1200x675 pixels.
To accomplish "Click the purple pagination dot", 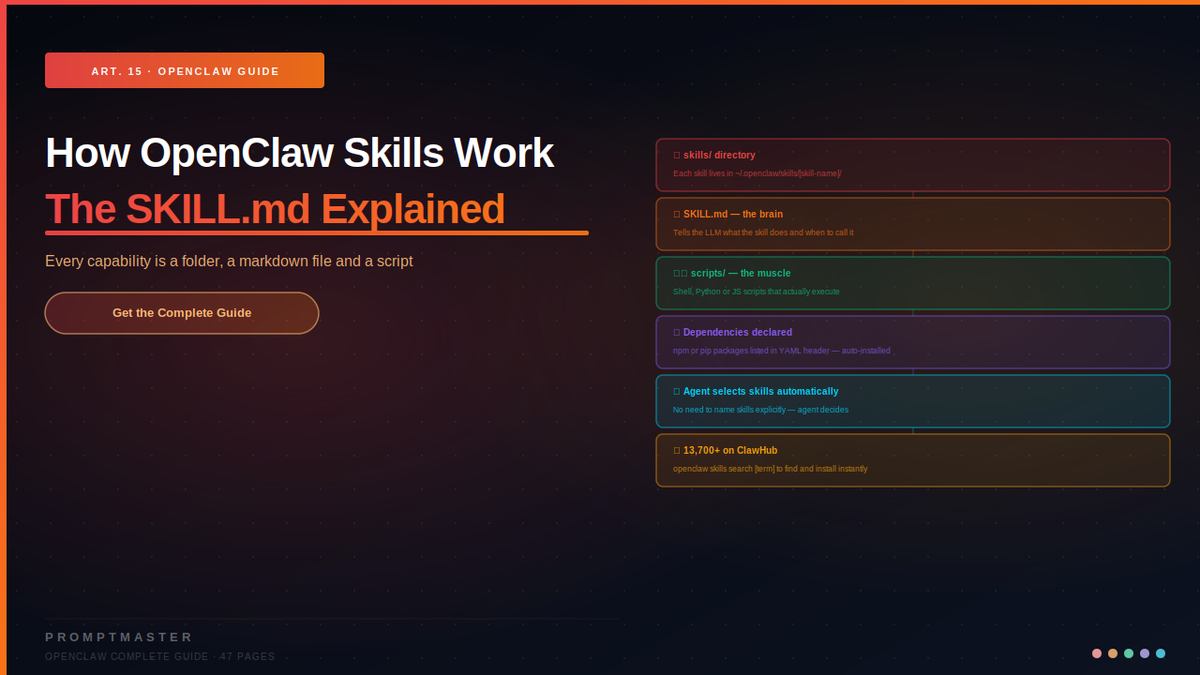I will (x=1145, y=653).
